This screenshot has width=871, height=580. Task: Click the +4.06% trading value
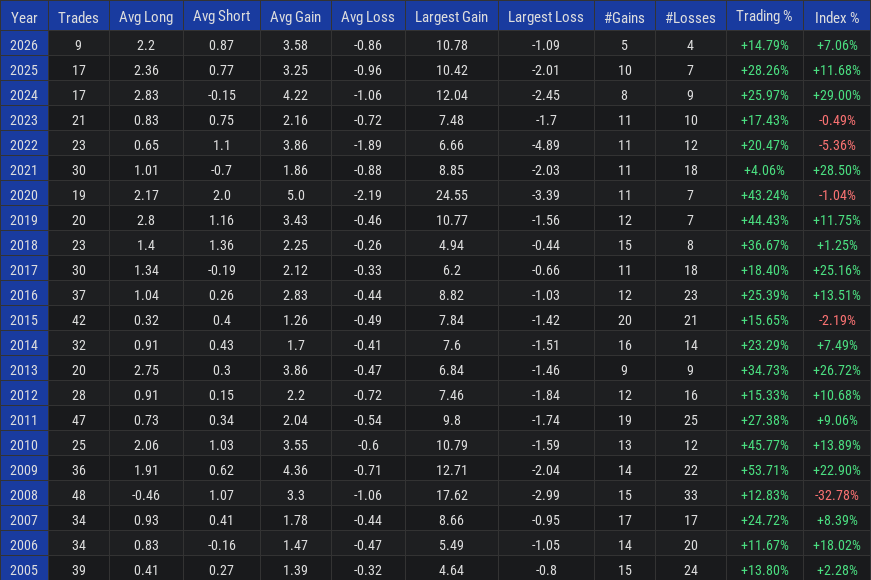point(764,170)
